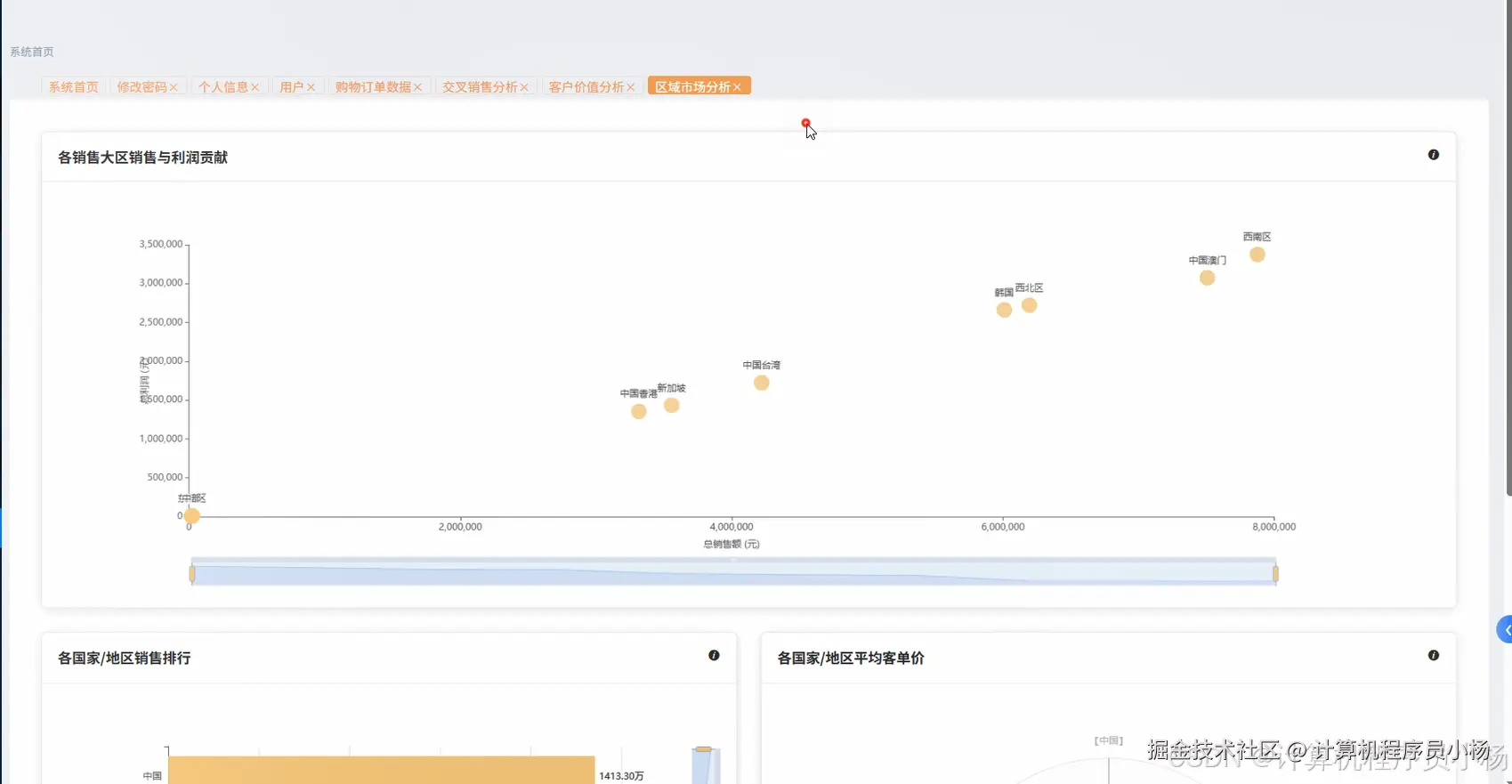Click the left handle of scatter zoom slider

[x=192, y=574]
